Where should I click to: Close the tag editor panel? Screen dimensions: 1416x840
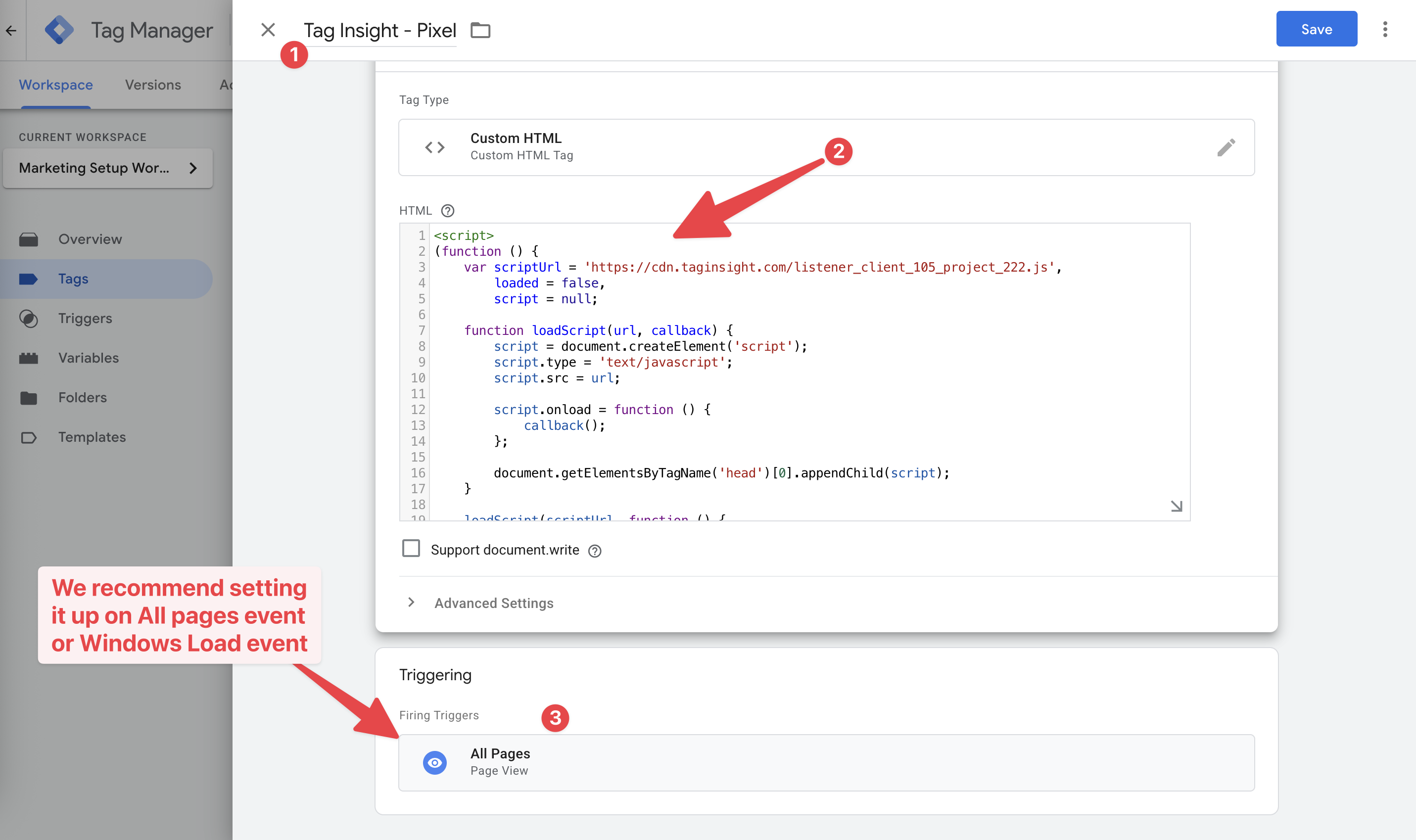[x=268, y=29]
